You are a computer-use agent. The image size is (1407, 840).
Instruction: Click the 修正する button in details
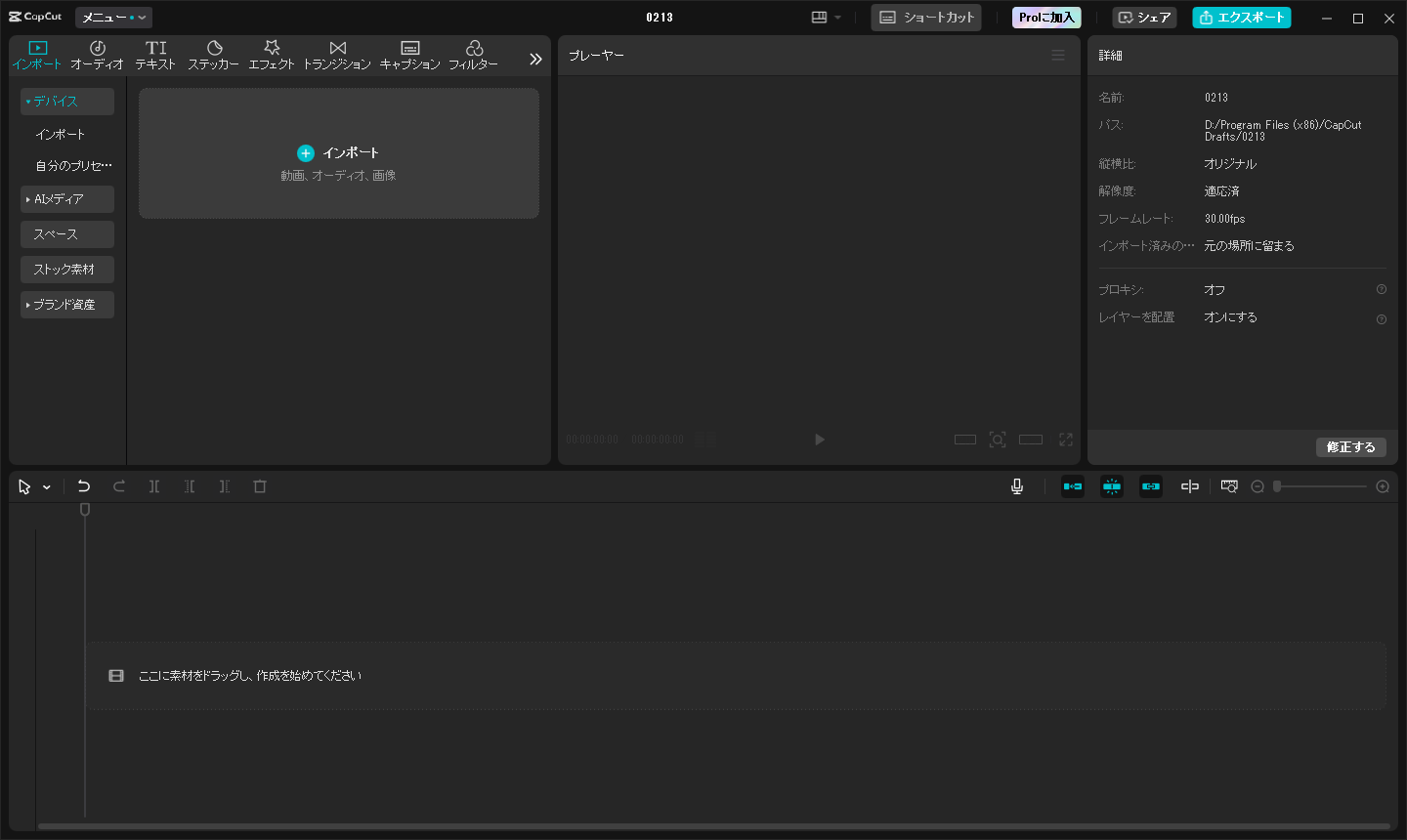tap(1351, 447)
